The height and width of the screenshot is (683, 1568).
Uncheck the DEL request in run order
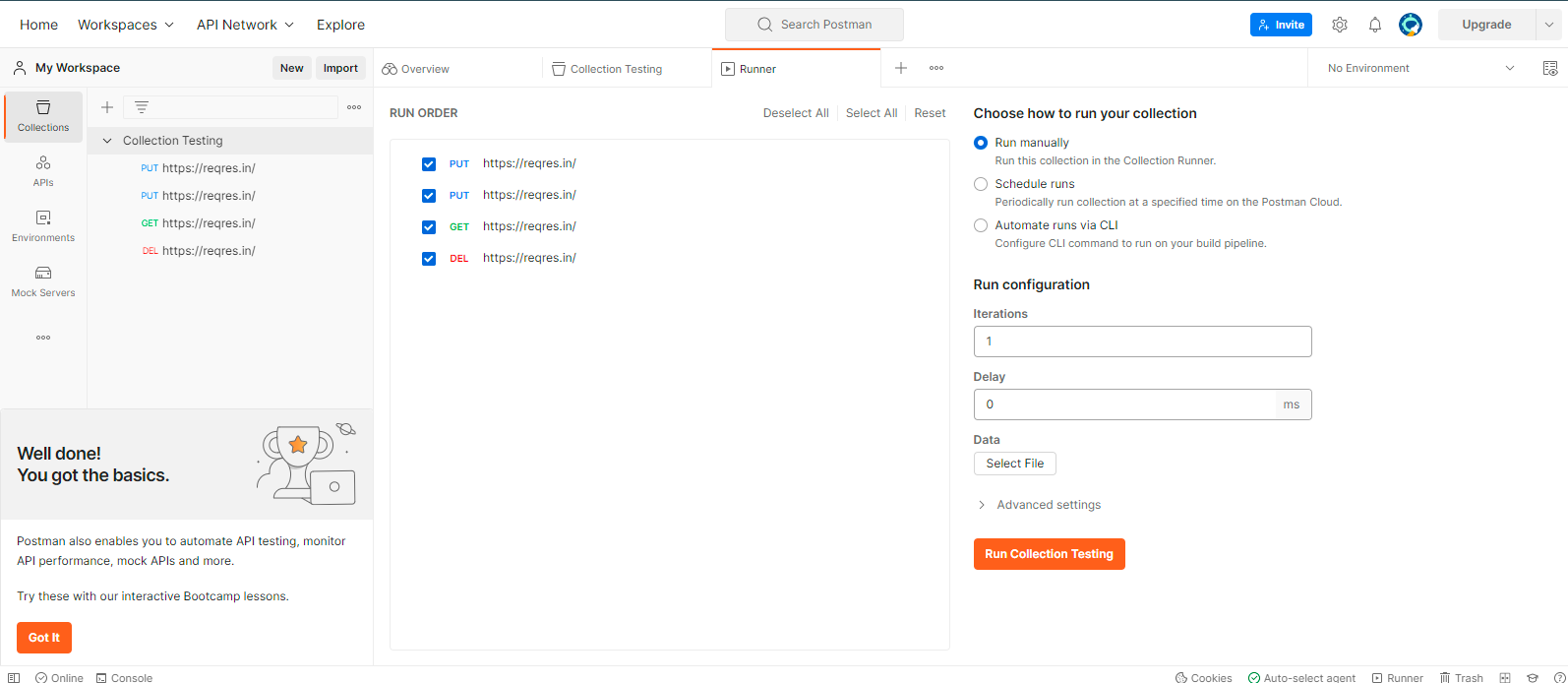click(429, 259)
